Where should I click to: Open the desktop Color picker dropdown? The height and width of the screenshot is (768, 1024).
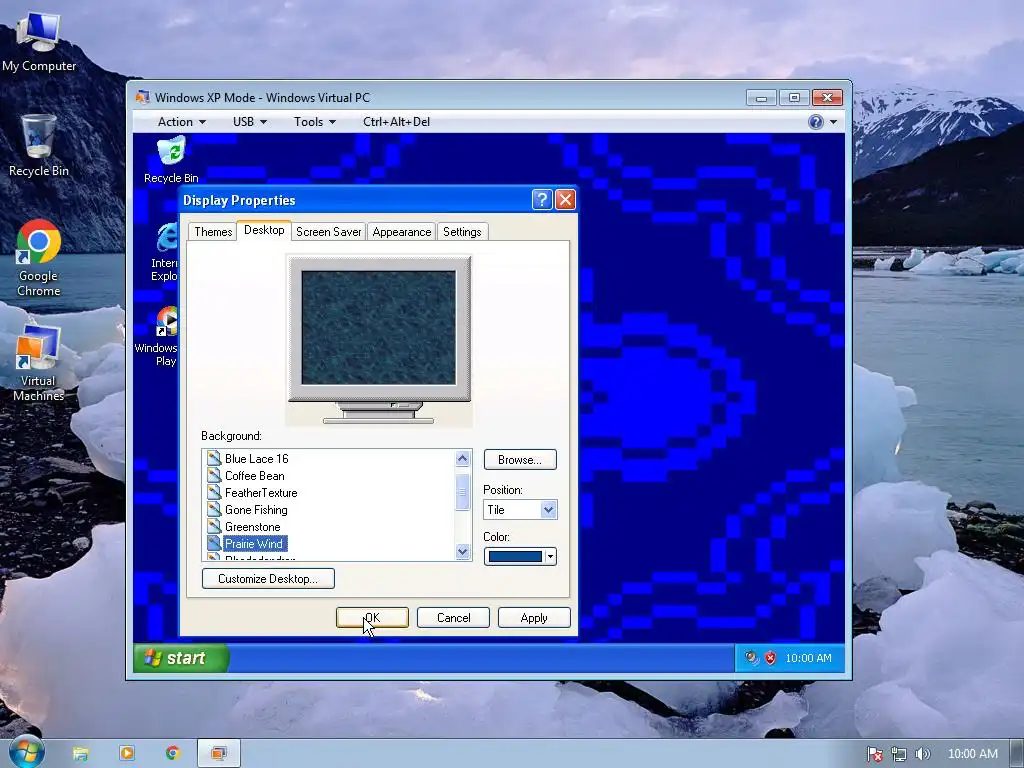pyautogui.click(x=520, y=556)
